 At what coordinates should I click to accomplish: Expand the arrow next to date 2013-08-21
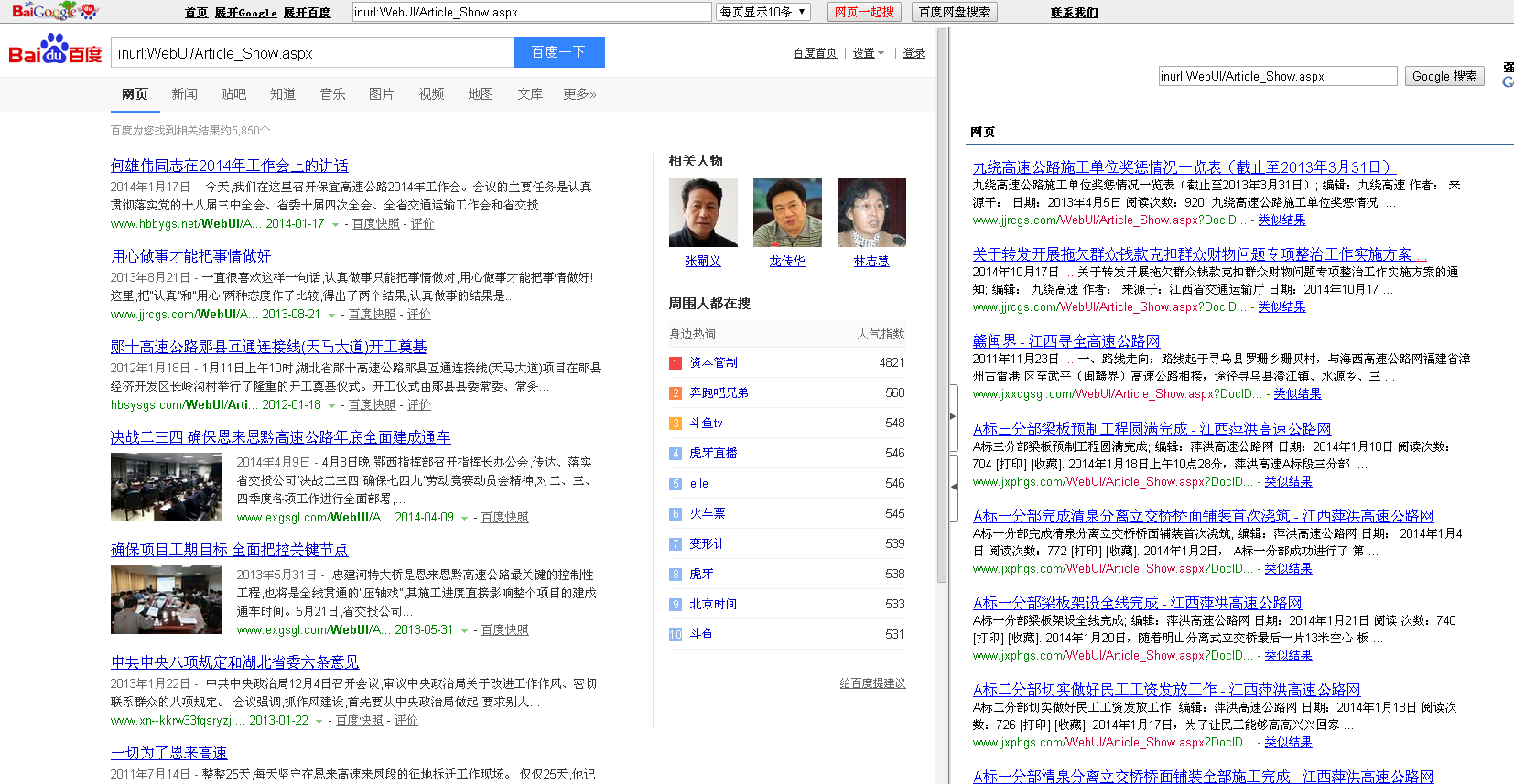331,315
